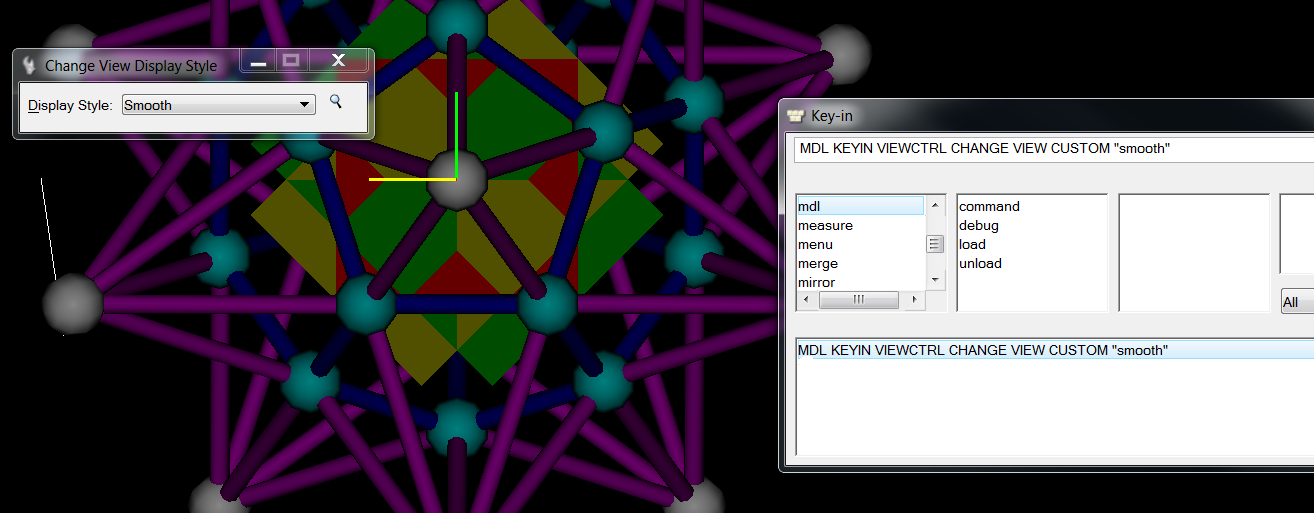Select 'menu' in the keyword list
Viewport: 1314px width, 513px height.
pos(861,244)
